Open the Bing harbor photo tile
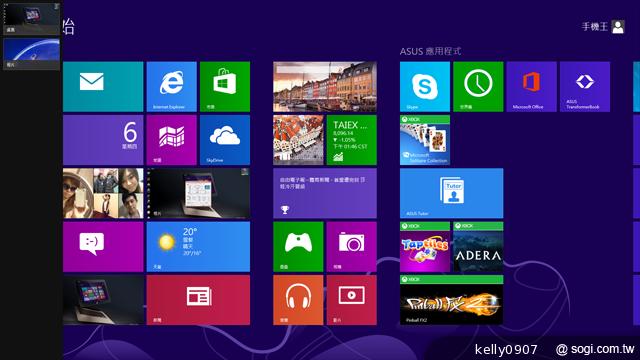Image resolution: width=640 pixels, height=360 pixels. (325, 87)
